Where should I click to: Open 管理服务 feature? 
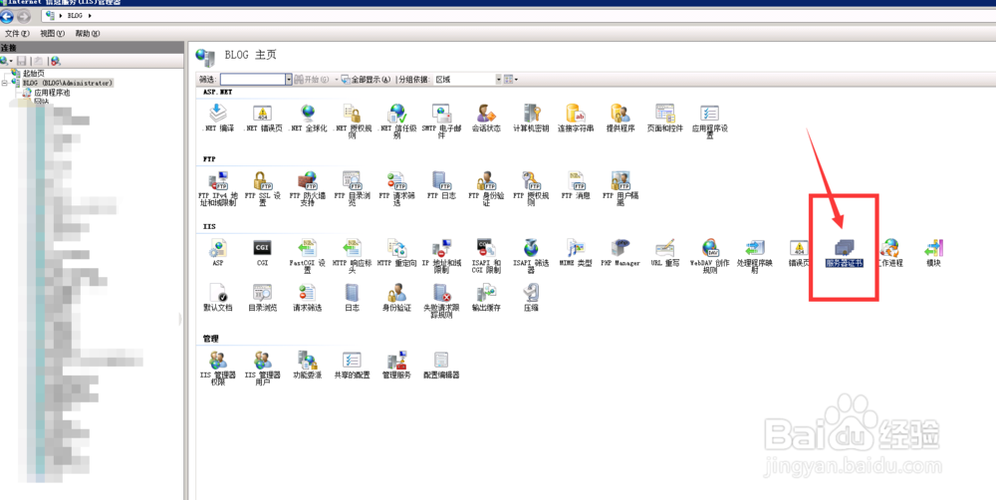[397, 365]
